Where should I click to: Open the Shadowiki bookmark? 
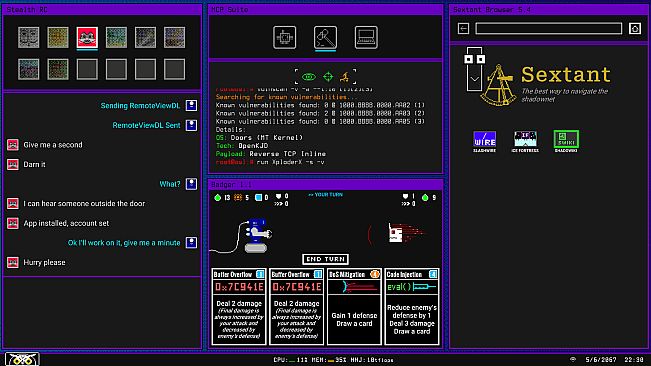566,141
